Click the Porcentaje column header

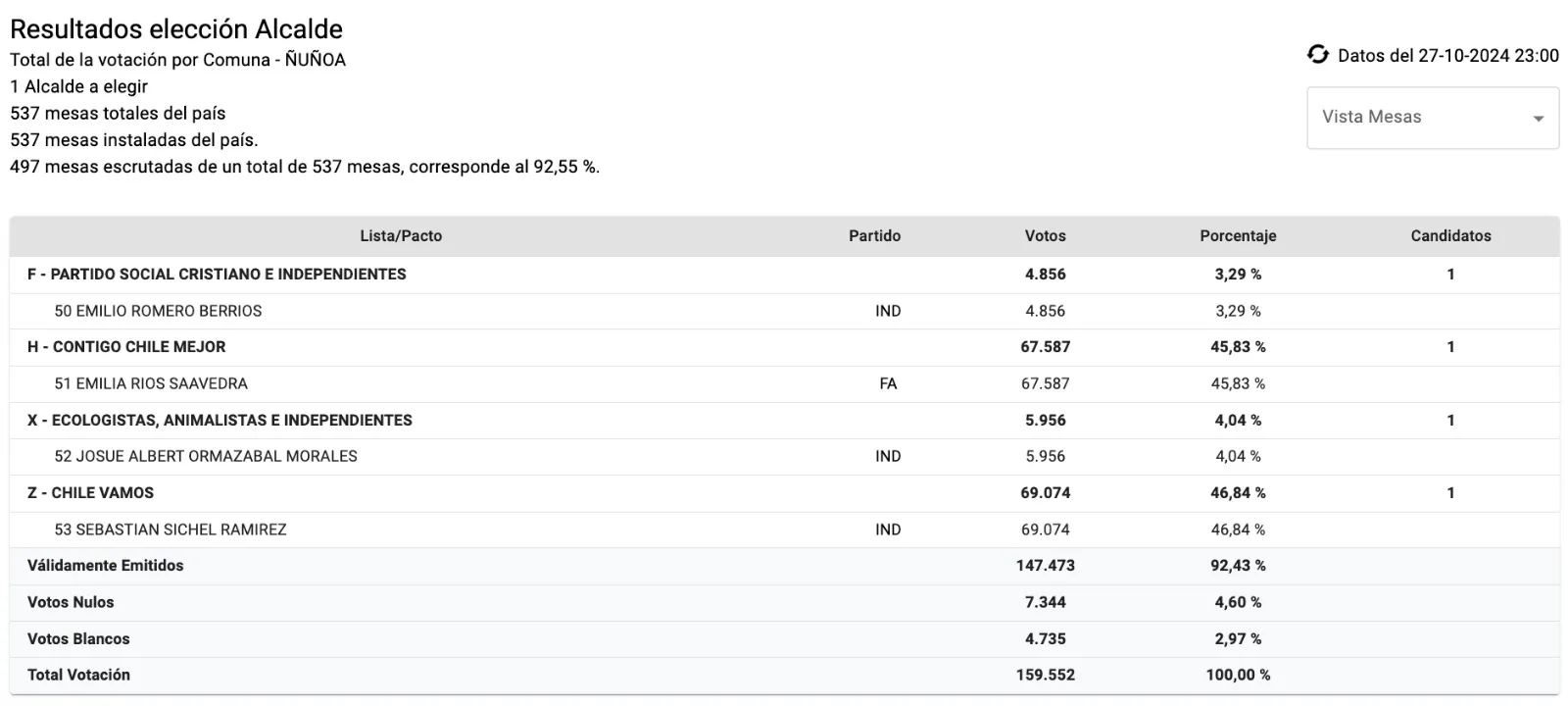(x=1238, y=236)
